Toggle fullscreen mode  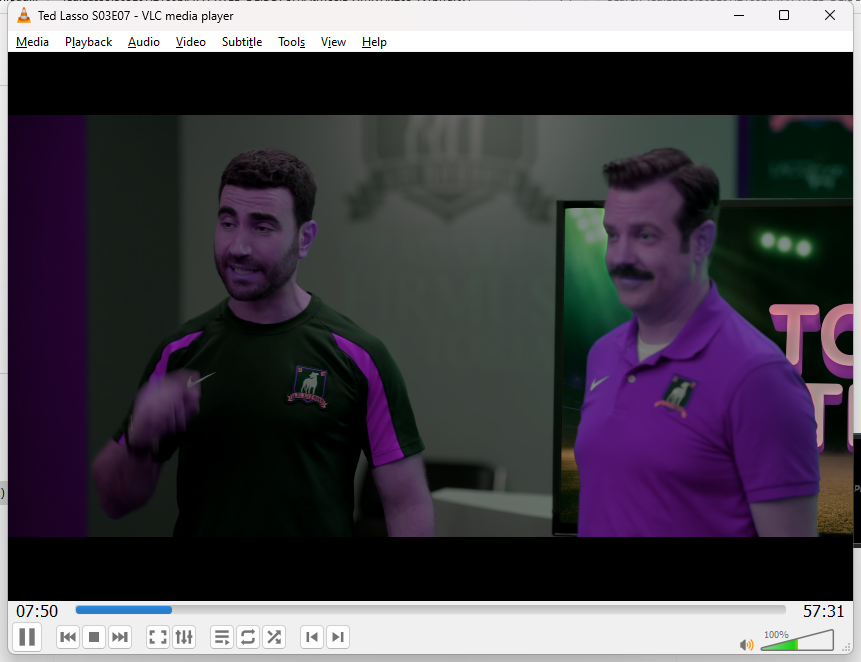click(x=157, y=637)
